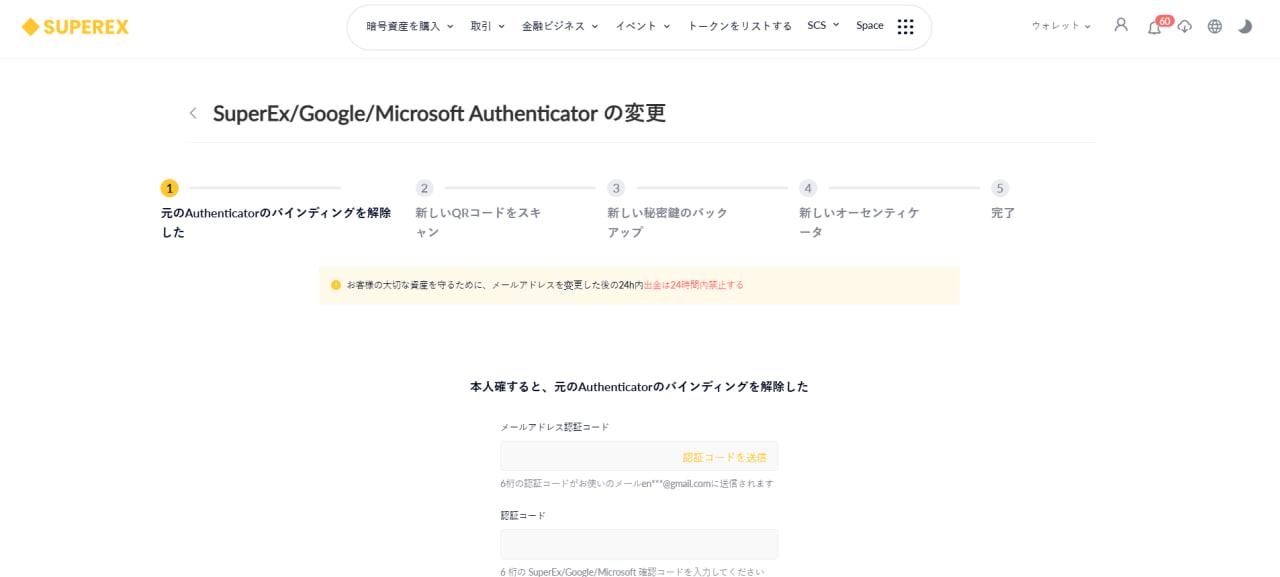Click the app download cloud icon
This screenshot has height=577, width=1280.
(x=1184, y=27)
